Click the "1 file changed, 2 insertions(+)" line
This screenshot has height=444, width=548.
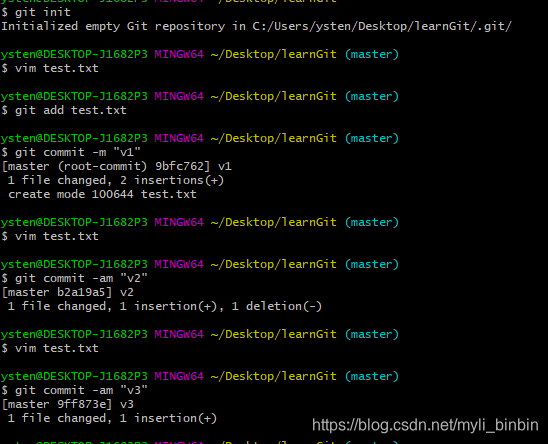click(x=116, y=180)
